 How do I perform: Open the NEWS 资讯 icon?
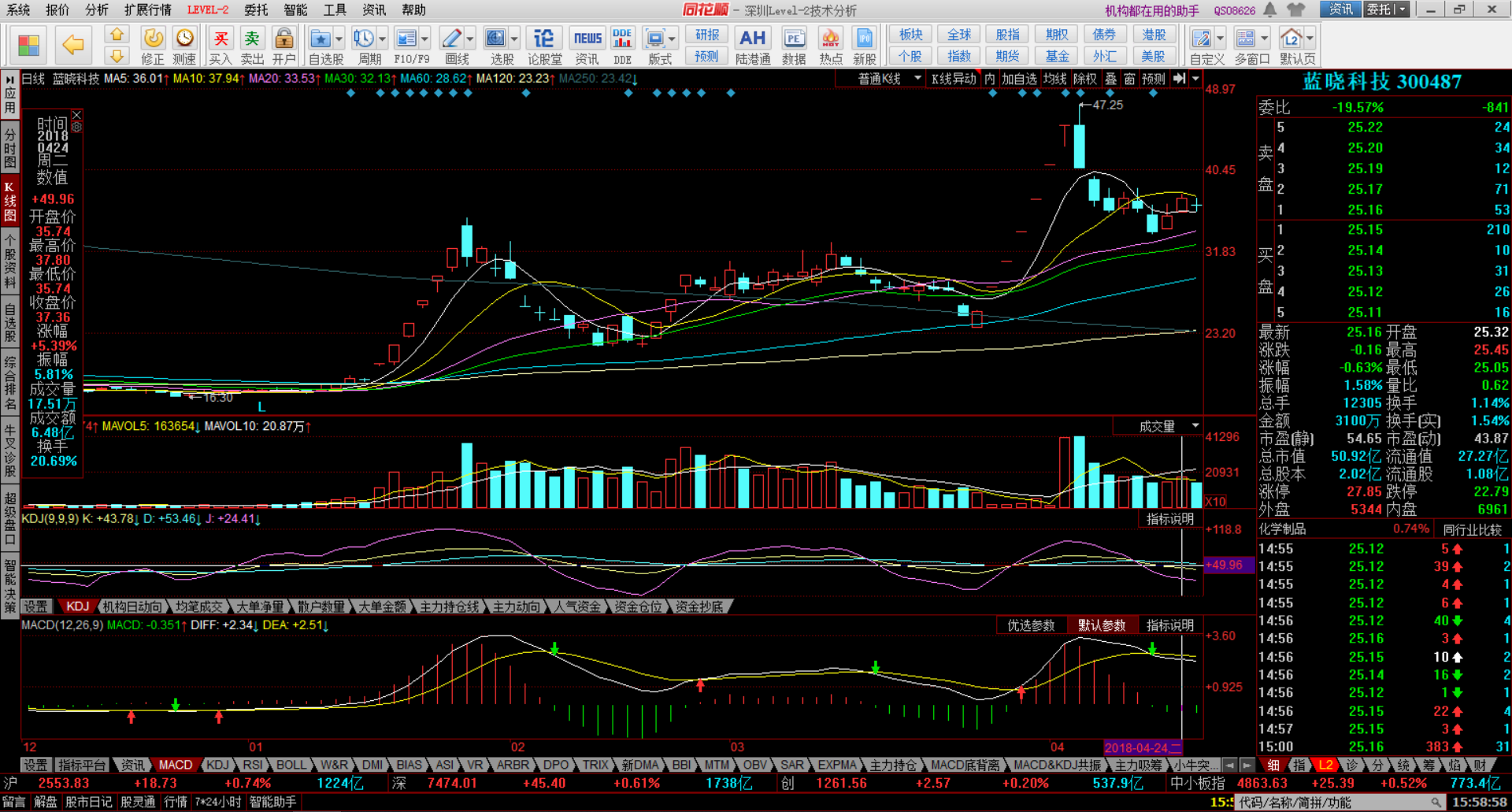coord(587,46)
